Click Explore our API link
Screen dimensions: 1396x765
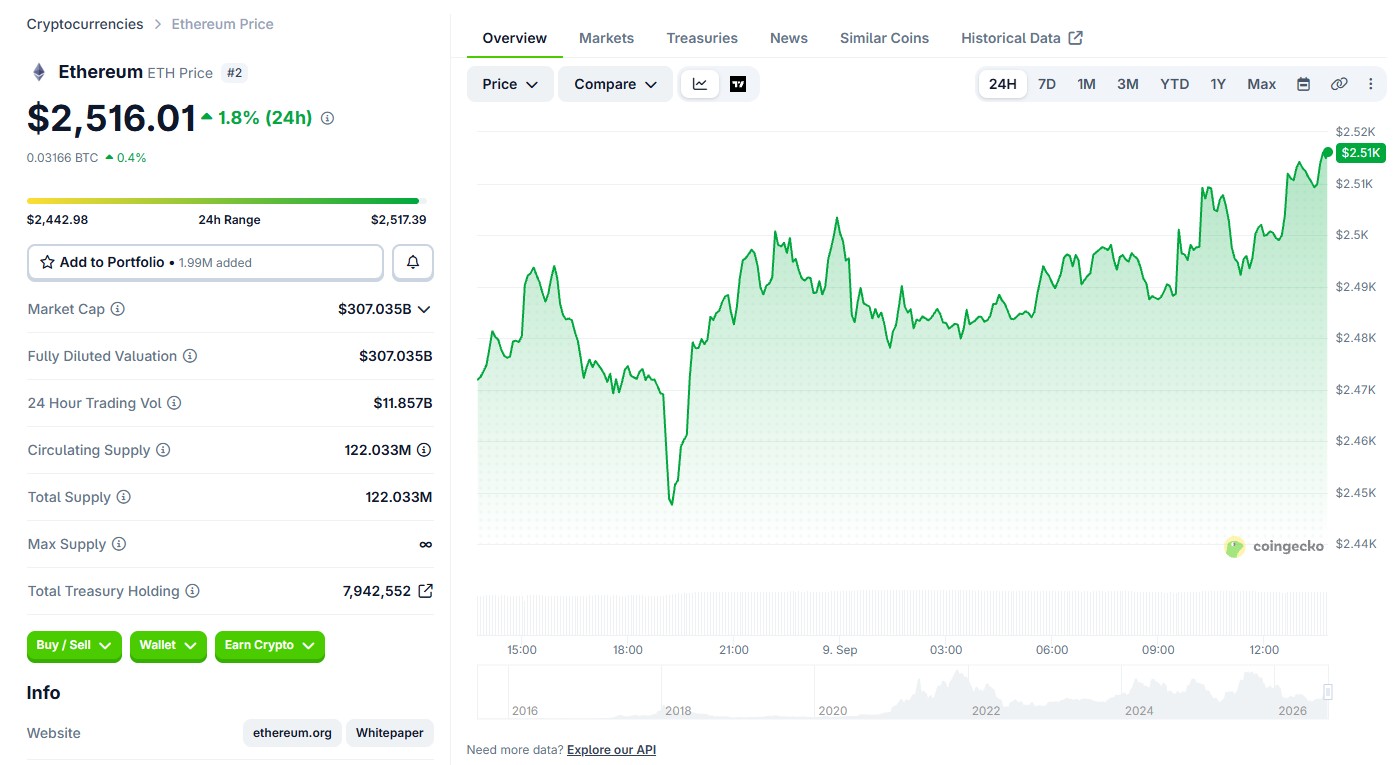click(x=611, y=750)
